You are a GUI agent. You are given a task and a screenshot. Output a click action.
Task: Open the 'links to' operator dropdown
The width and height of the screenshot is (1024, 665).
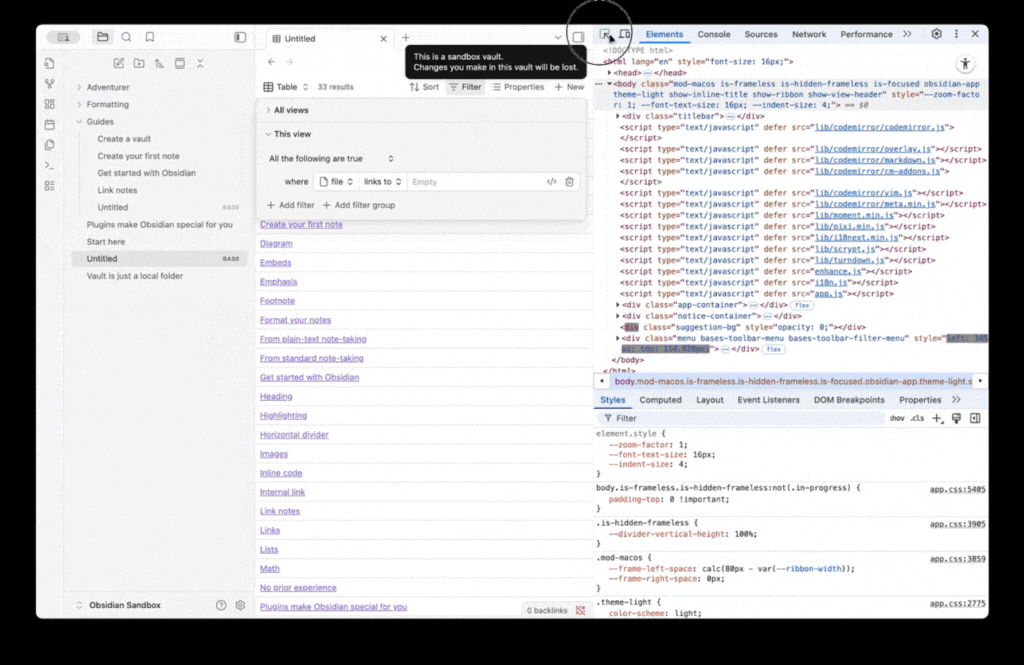(x=383, y=182)
